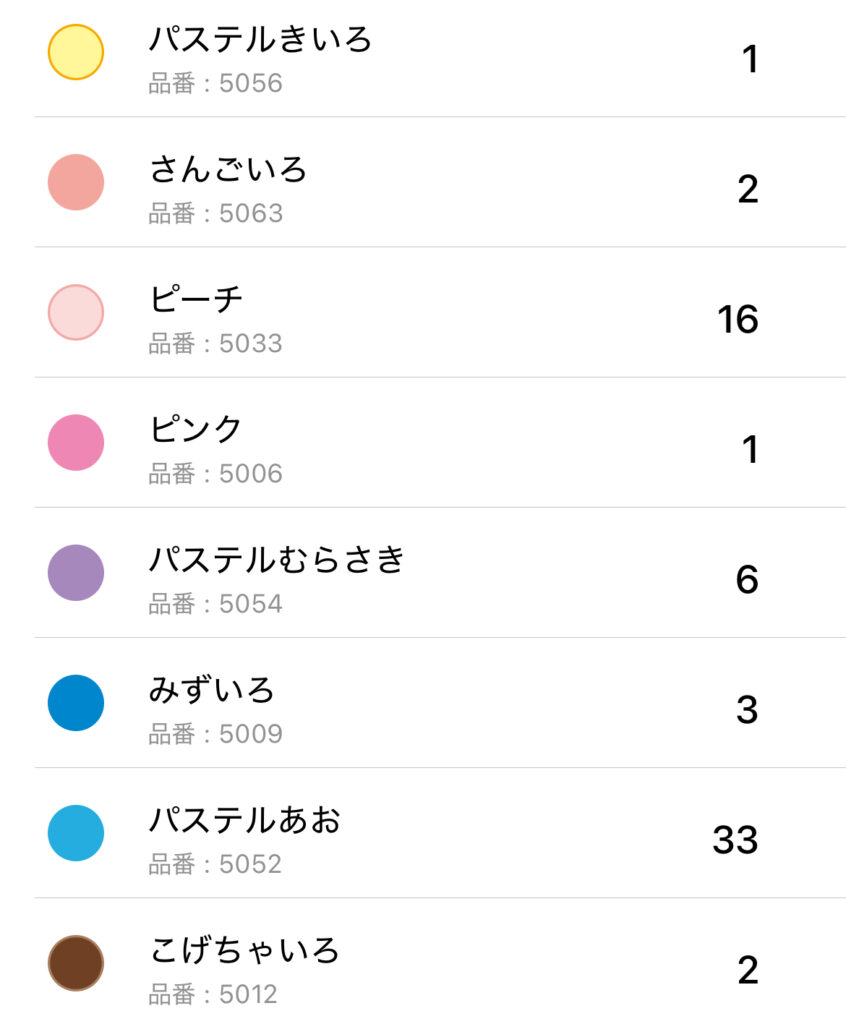Click the pastel yellow color swatch
The height and width of the screenshot is (1024, 846).
pyautogui.click(x=76, y=52)
